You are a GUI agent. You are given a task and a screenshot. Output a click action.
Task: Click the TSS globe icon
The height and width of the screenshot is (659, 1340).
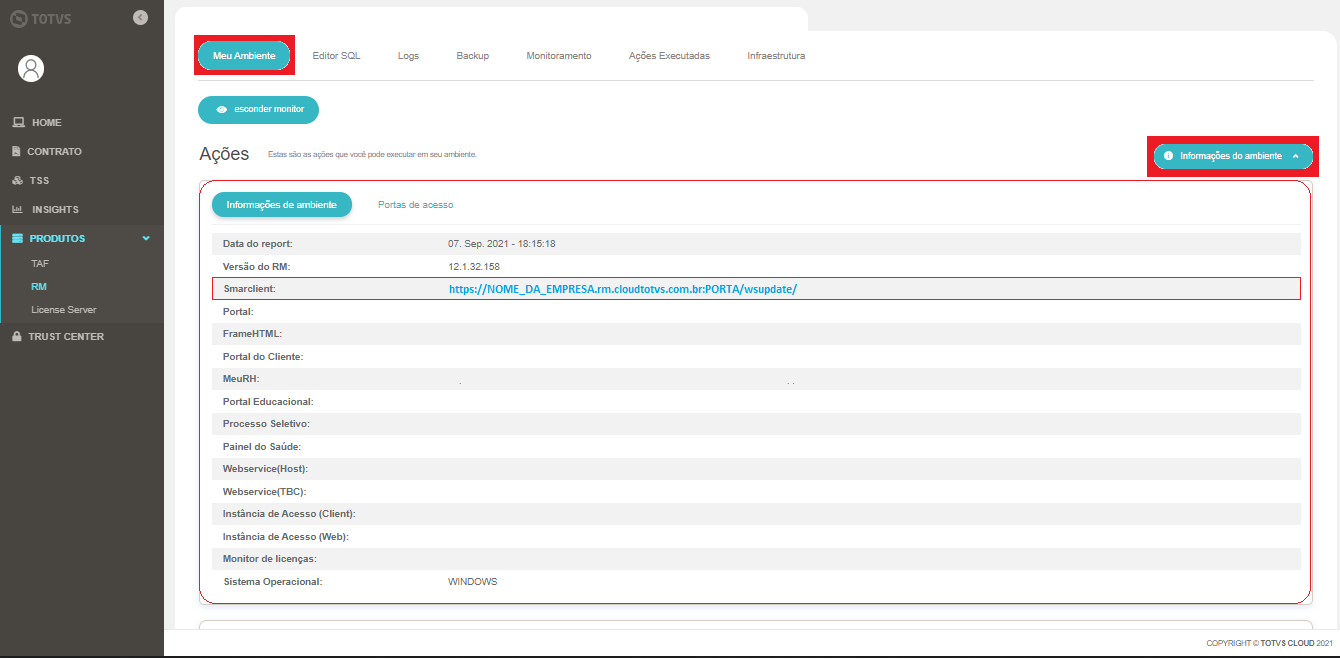17,179
